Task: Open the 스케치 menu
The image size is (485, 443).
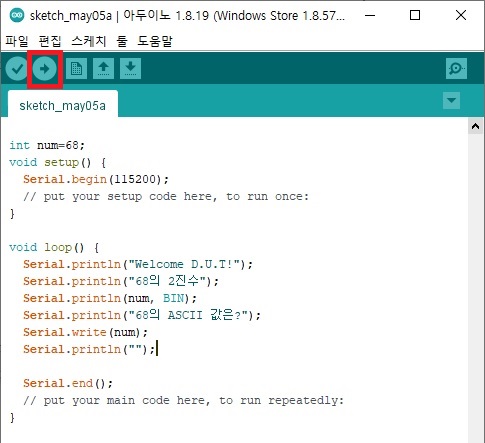Action: pos(89,41)
